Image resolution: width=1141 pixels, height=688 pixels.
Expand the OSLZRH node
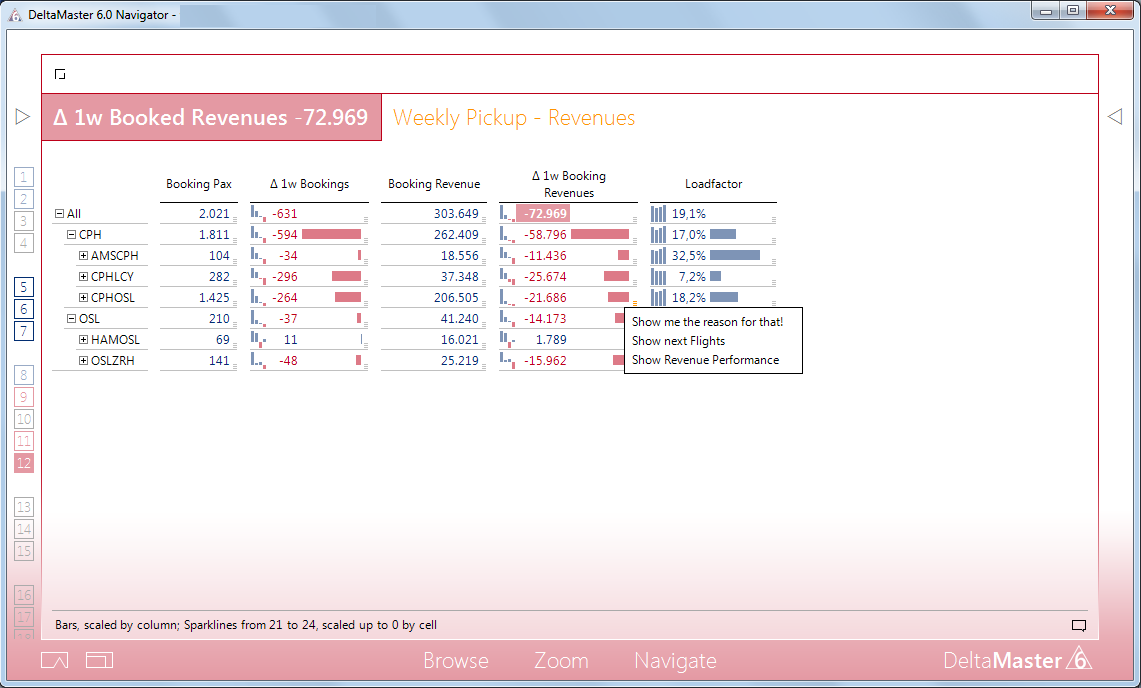pyautogui.click(x=83, y=360)
